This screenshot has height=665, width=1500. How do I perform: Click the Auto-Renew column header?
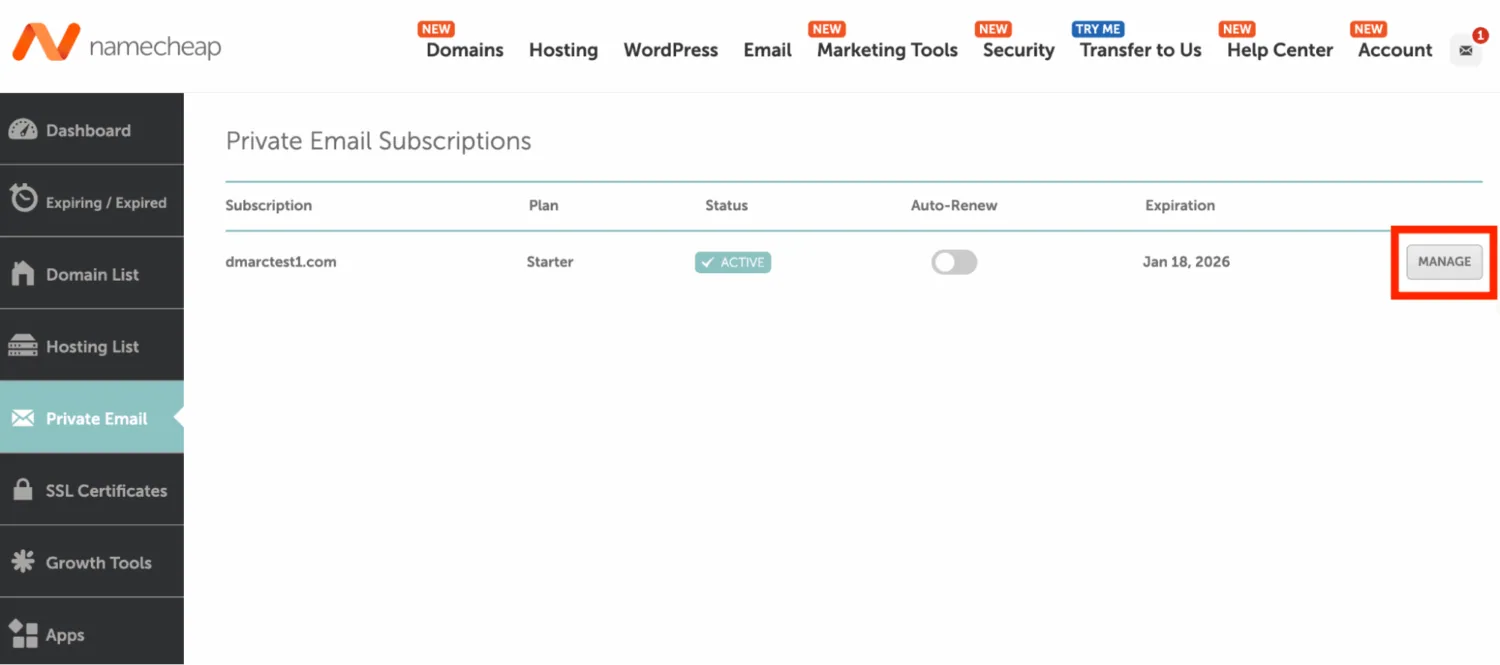coord(954,205)
